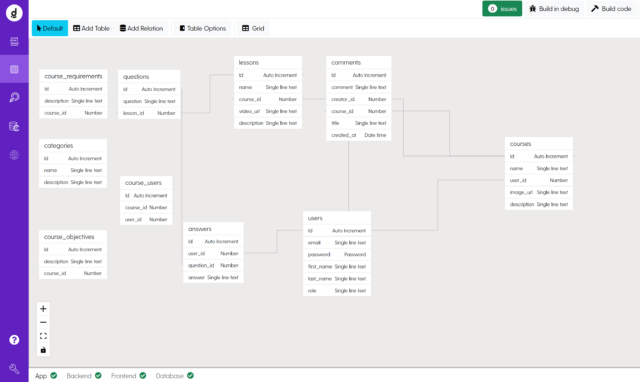Viewport: 640px width, 382px height.
Task: Choose Add Table in toolbar
Action: tap(91, 28)
